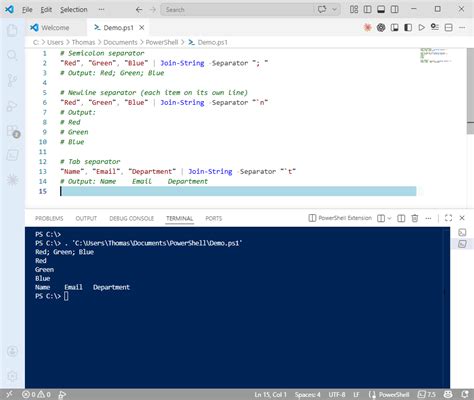Image resolution: width=474 pixels, height=400 pixels.
Task: Toggle the Secondary Side Bar
Action: coord(395,9)
